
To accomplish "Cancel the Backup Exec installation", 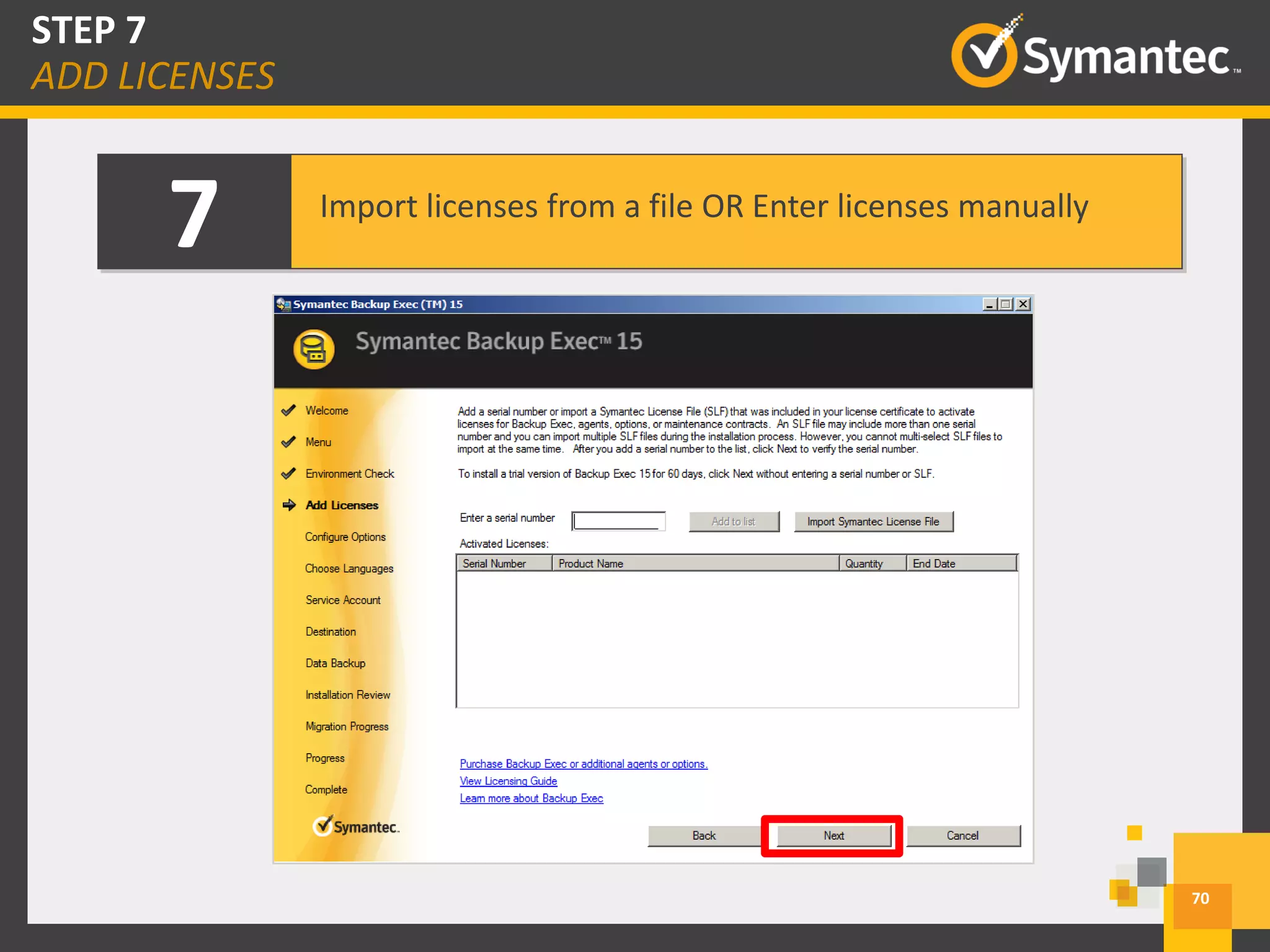I will coord(962,835).
